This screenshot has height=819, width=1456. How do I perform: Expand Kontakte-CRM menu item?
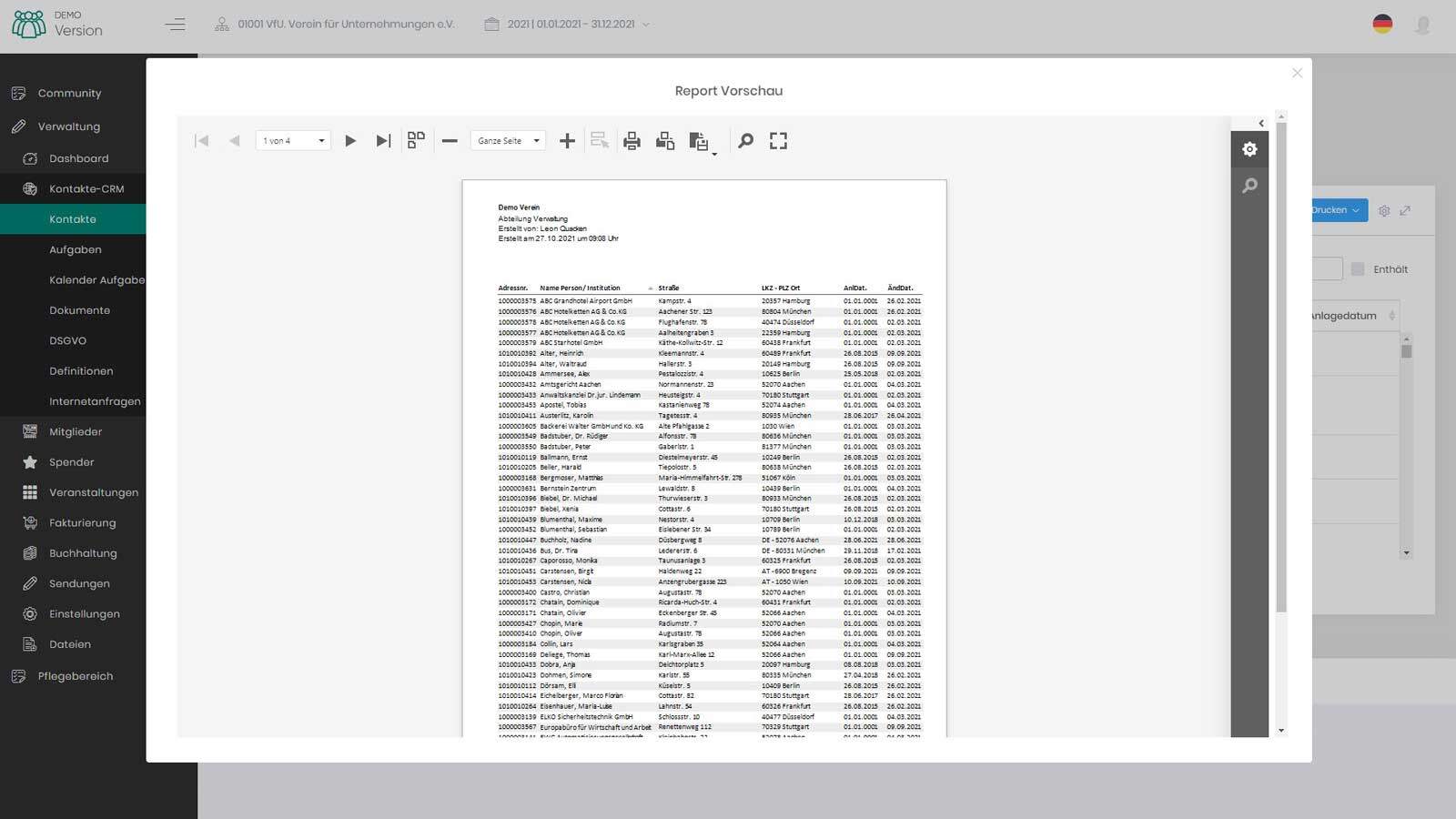(x=86, y=188)
